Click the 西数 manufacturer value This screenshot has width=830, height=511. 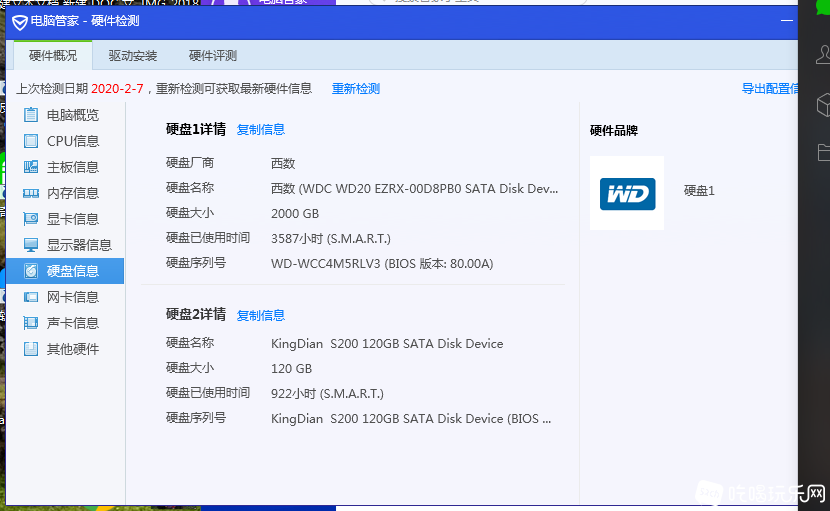pyautogui.click(x=283, y=163)
